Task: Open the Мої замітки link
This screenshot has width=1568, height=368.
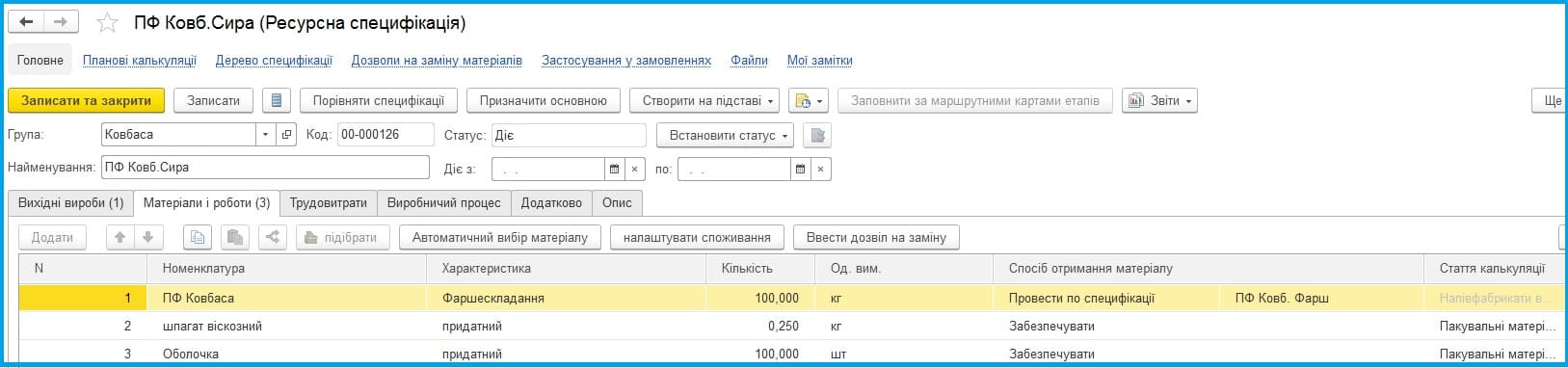Action: pyautogui.click(x=820, y=60)
